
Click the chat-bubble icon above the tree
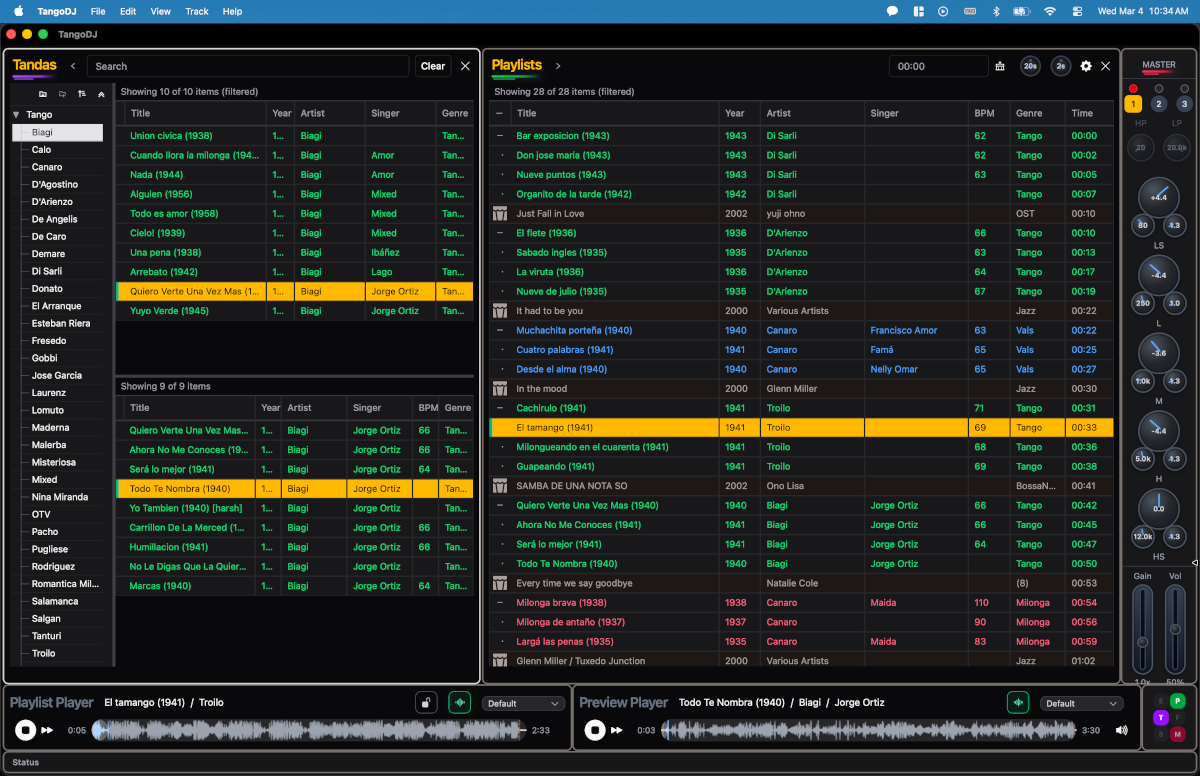[62, 94]
